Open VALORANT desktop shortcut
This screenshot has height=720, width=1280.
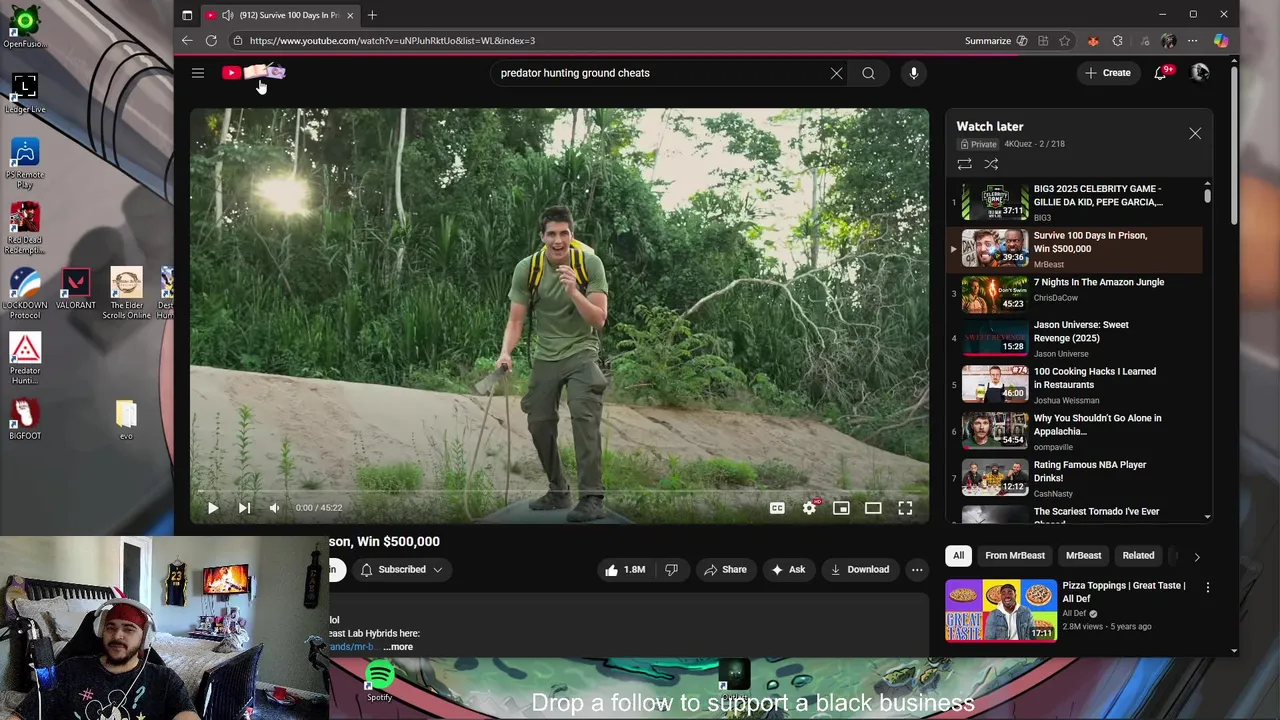tap(76, 290)
